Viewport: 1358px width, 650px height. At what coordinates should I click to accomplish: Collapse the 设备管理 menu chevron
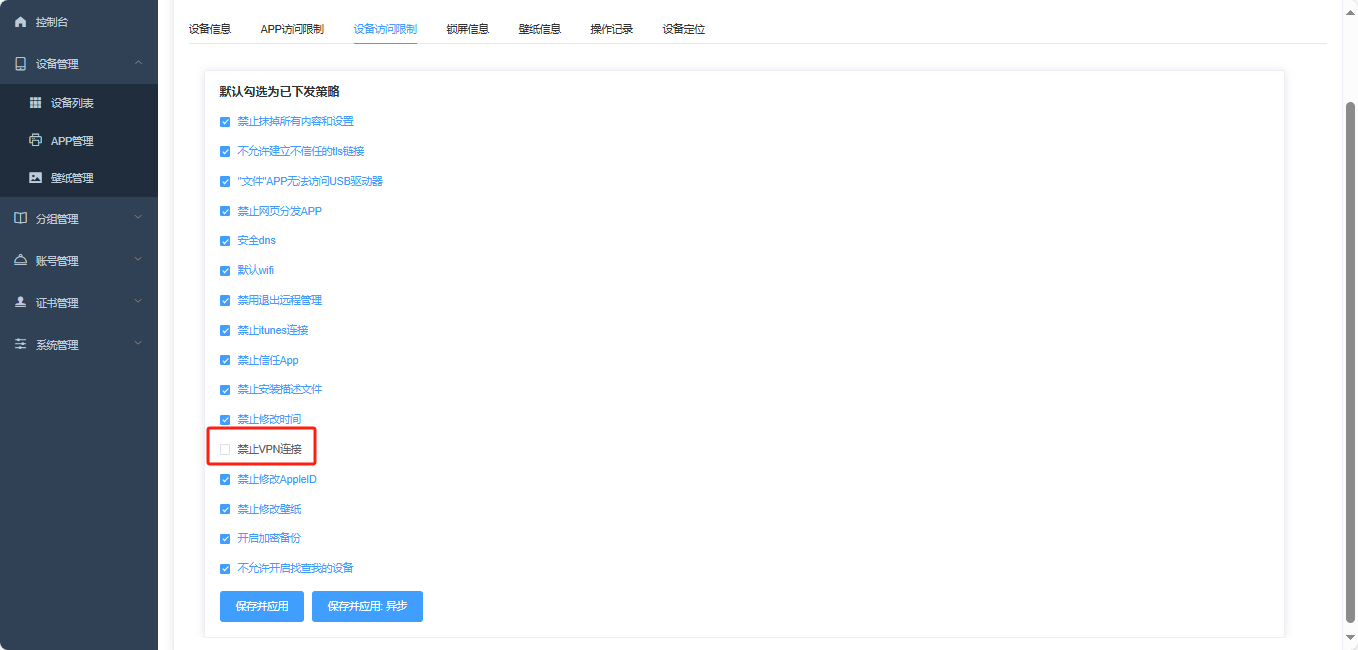(138, 64)
